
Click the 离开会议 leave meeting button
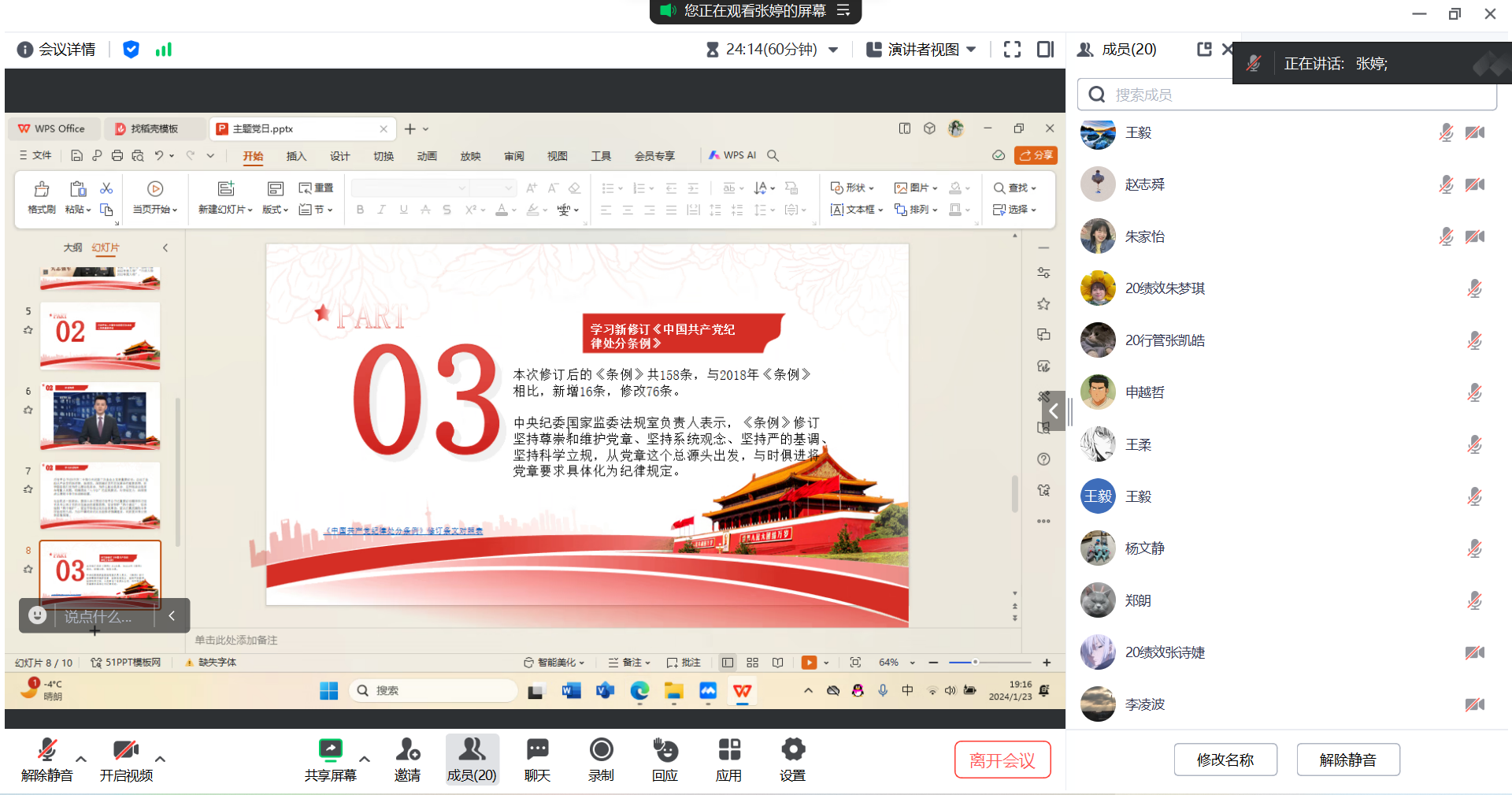coord(1002,760)
